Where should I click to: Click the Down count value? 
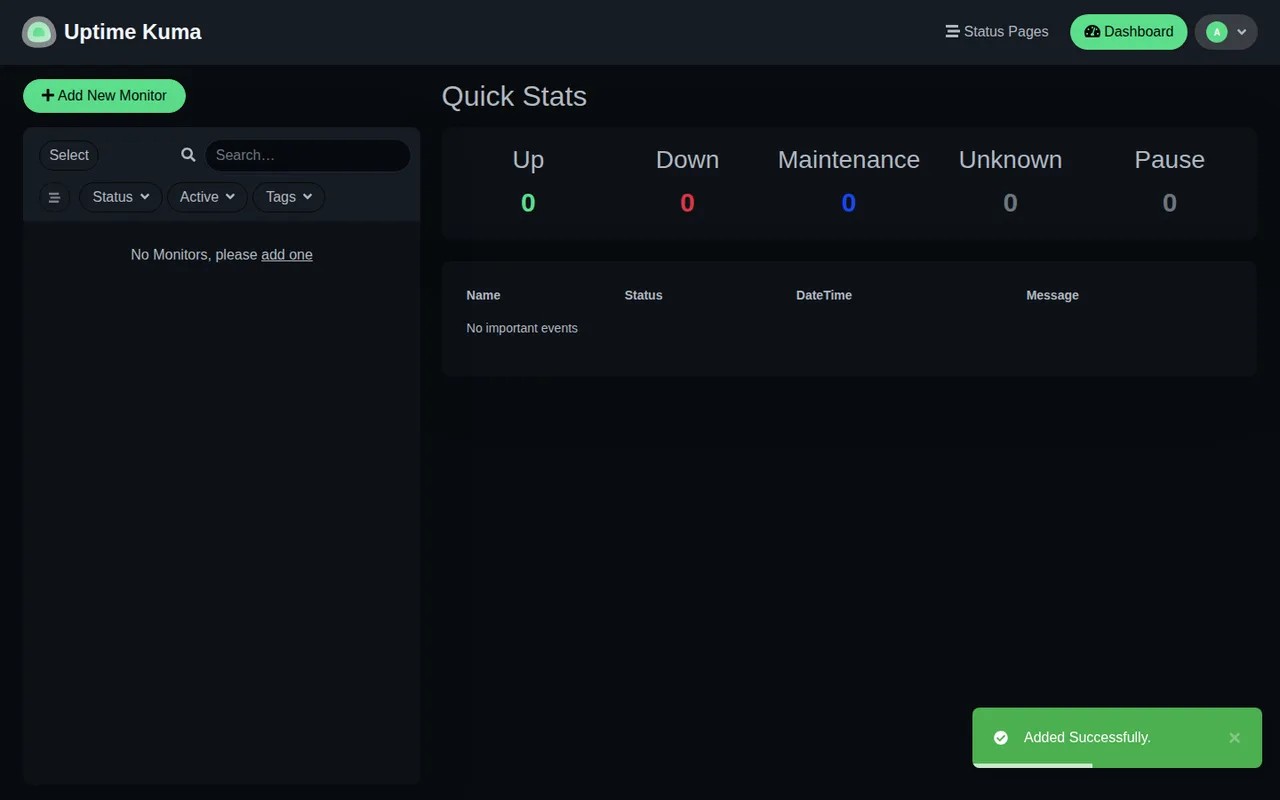[687, 203]
